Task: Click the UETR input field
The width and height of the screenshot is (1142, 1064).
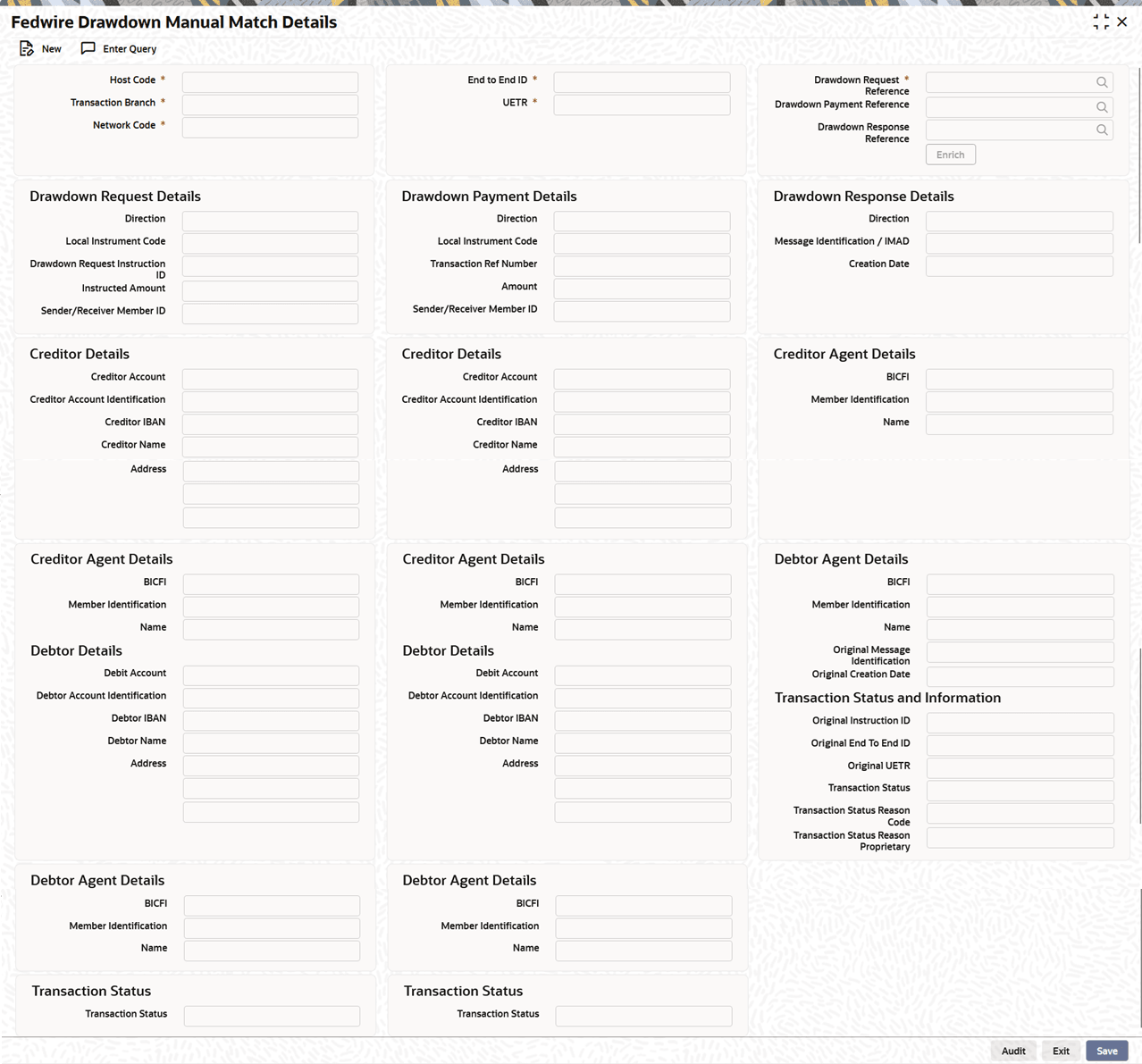Action: (642, 105)
